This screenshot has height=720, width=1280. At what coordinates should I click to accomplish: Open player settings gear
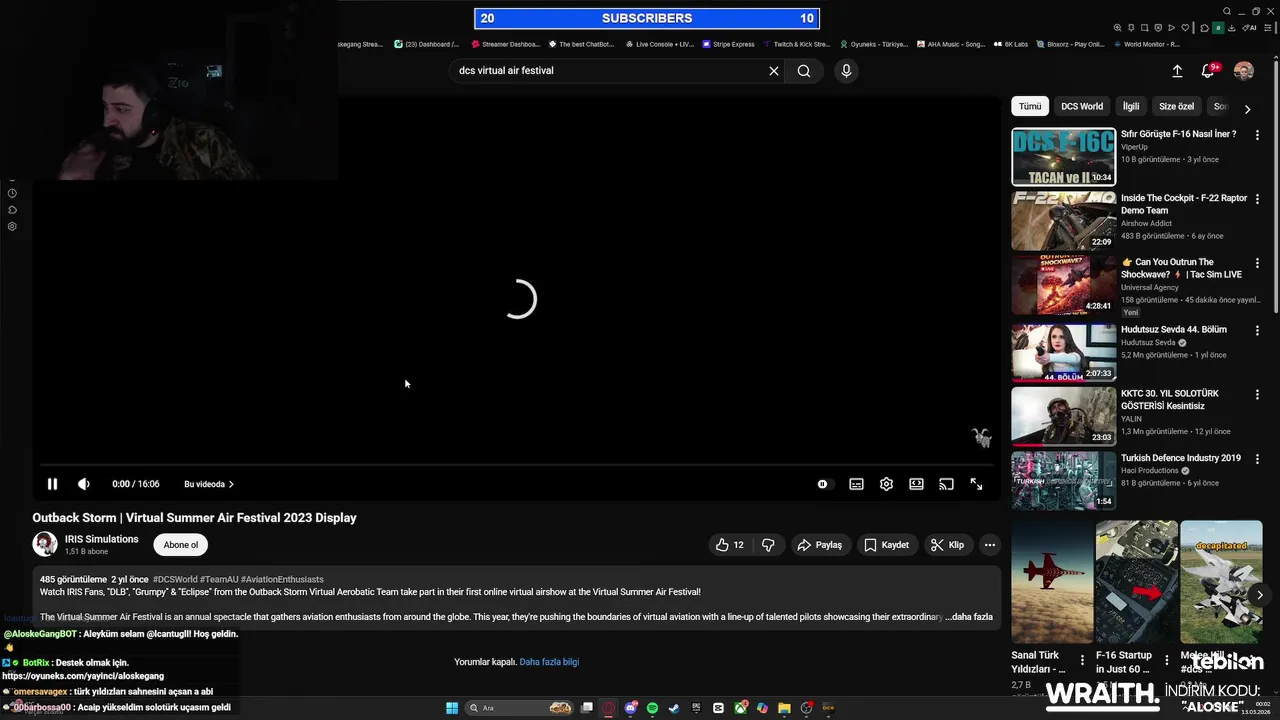(x=886, y=484)
